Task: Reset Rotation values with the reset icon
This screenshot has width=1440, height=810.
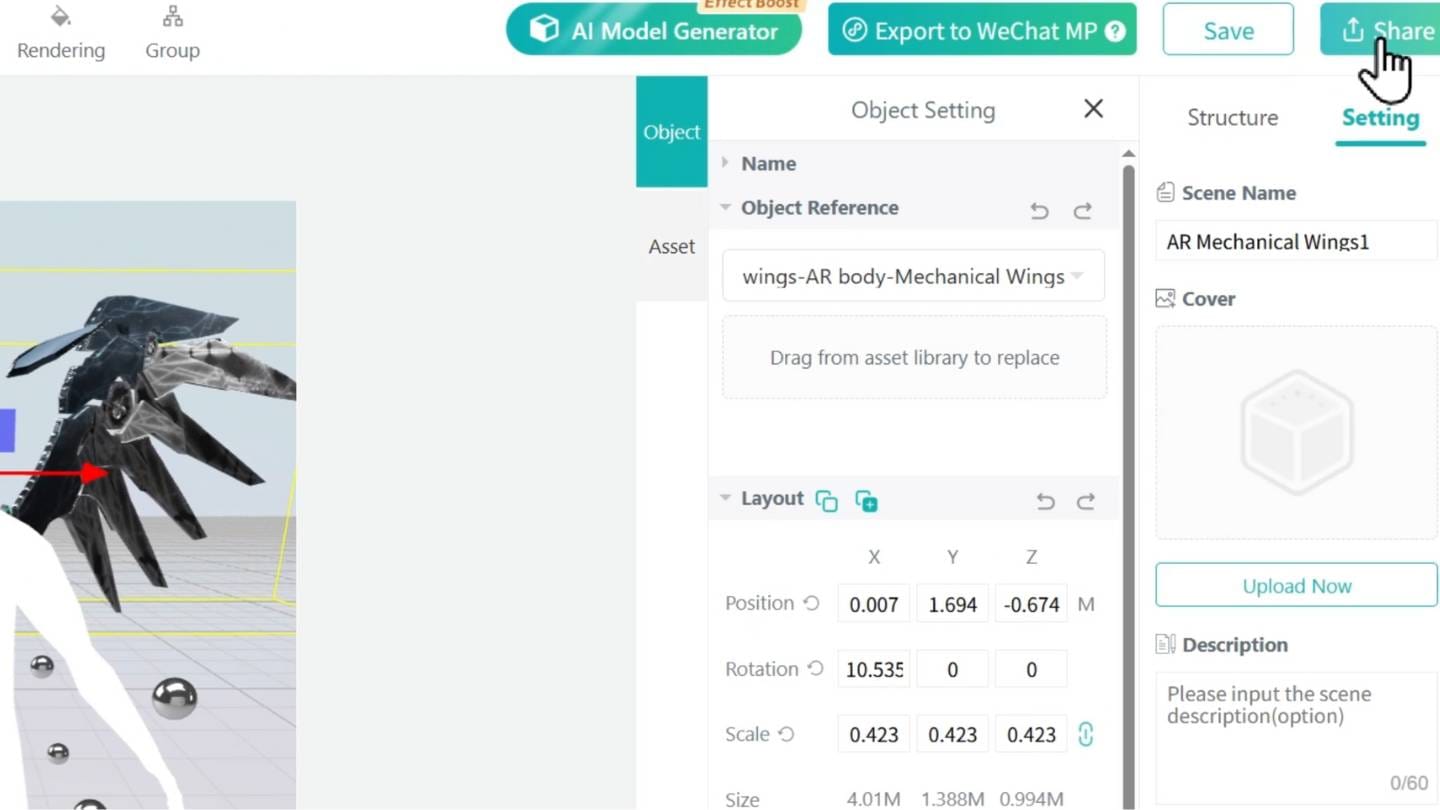Action: click(x=815, y=668)
